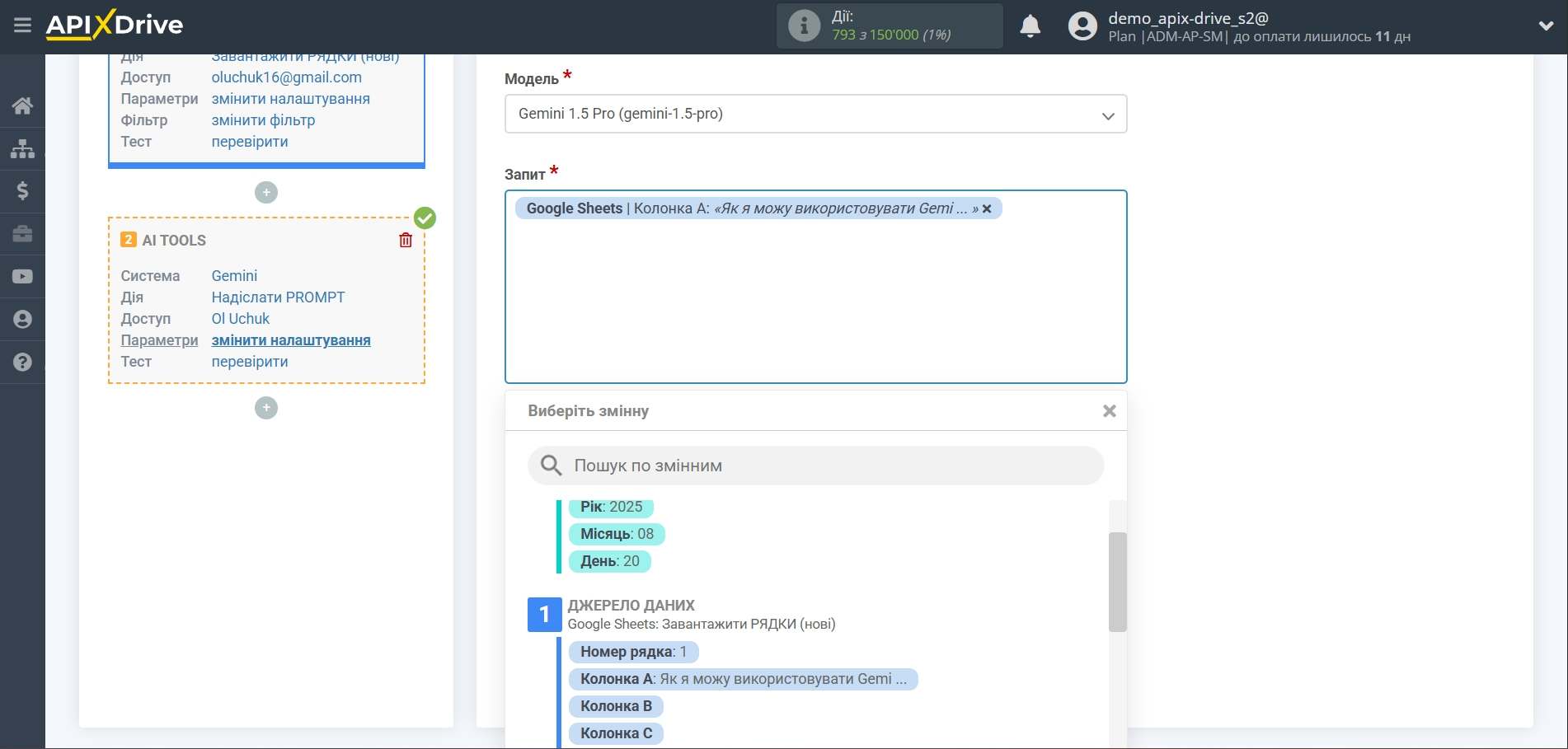Select variable Номер рядка: 1
The image size is (1568, 749).
click(633, 652)
